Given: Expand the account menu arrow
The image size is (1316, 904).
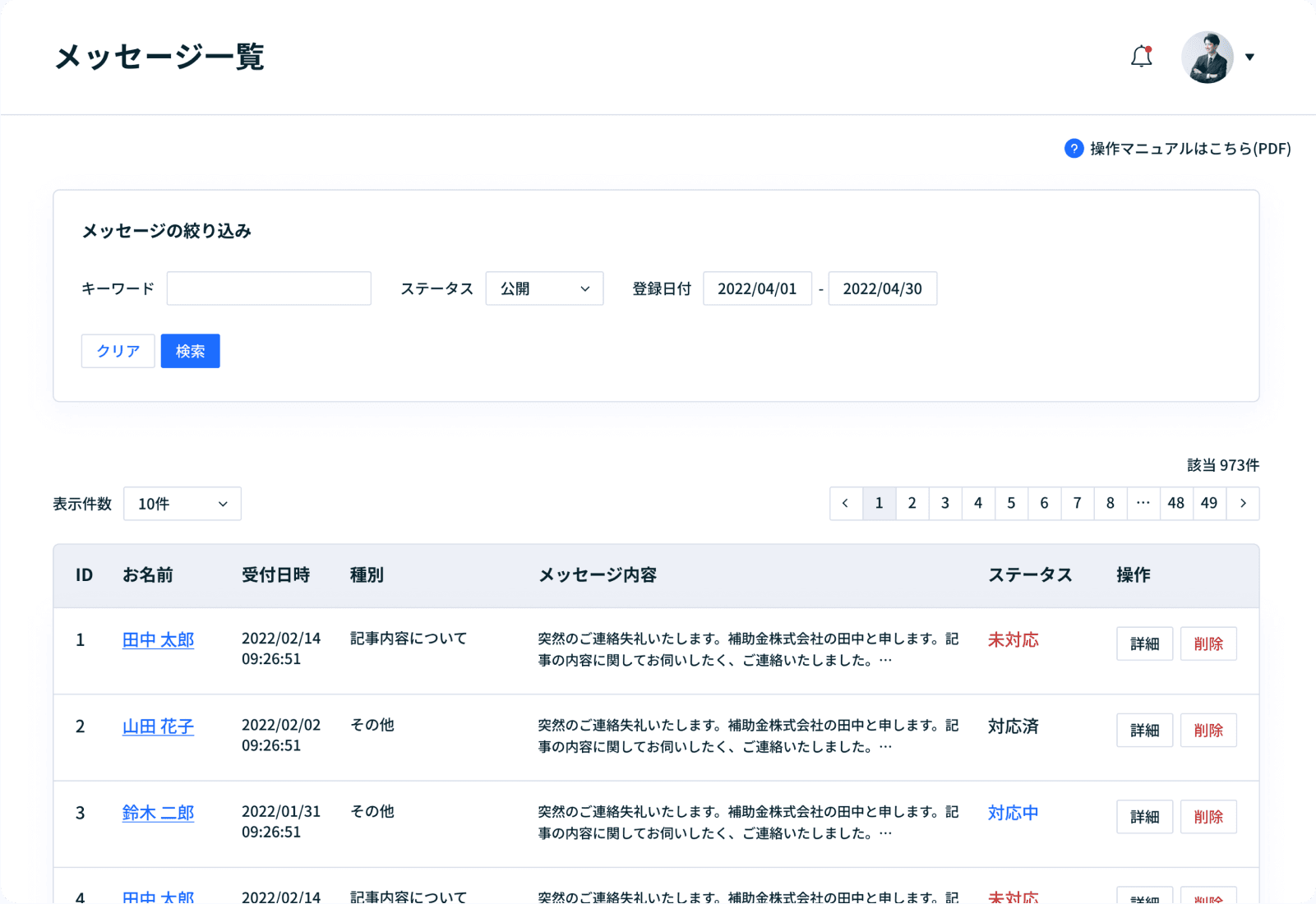Looking at the screenshot, I should coord(1249,58).
